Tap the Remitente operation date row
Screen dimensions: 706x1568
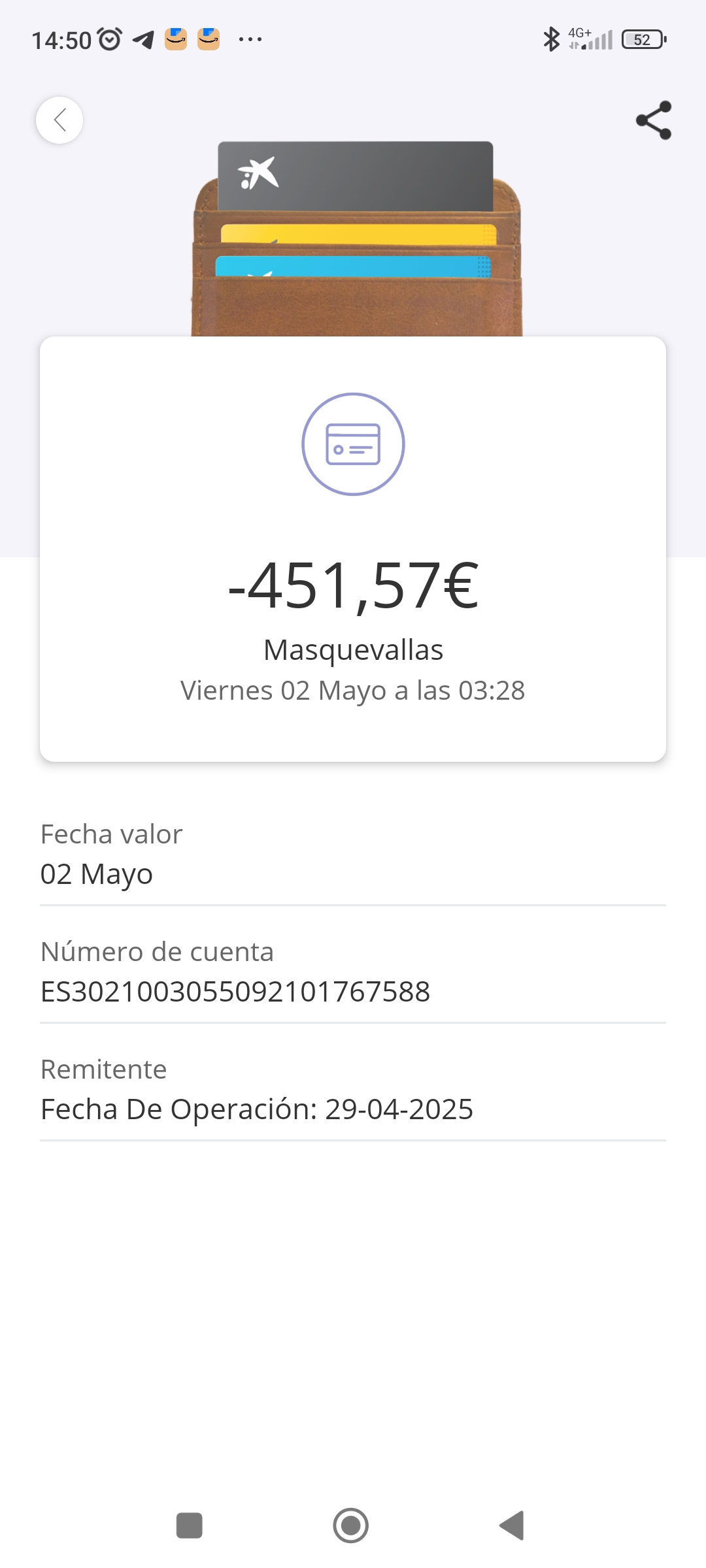[353, 1090]
